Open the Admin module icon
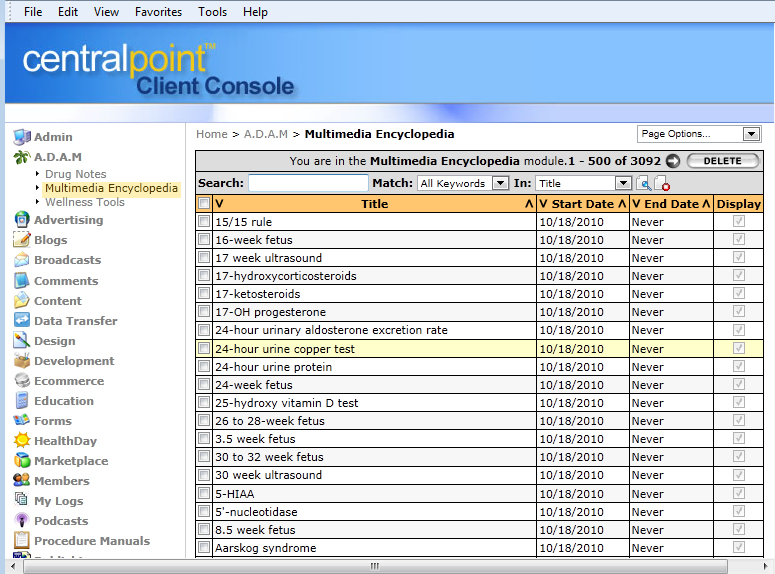775x574 pixels. point(22,137)
